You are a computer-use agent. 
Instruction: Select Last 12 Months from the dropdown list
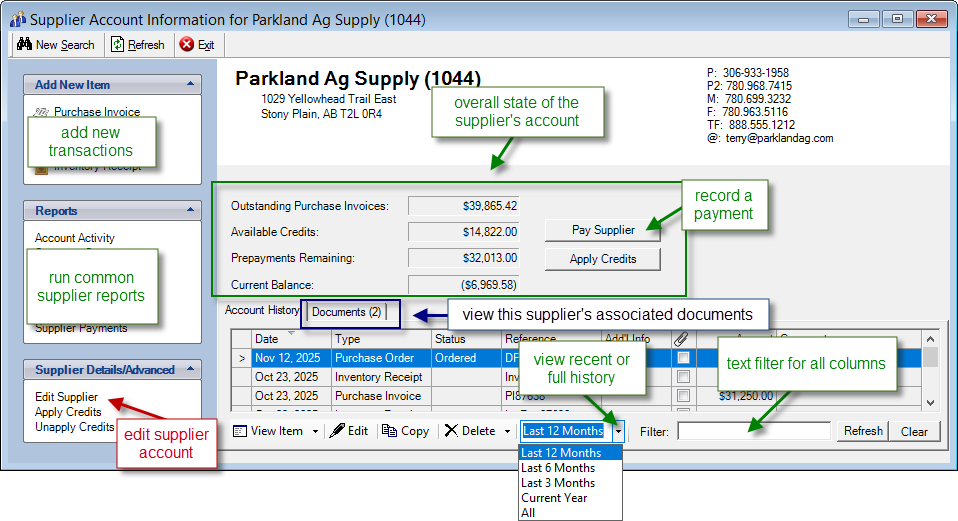tap(570, 453)
